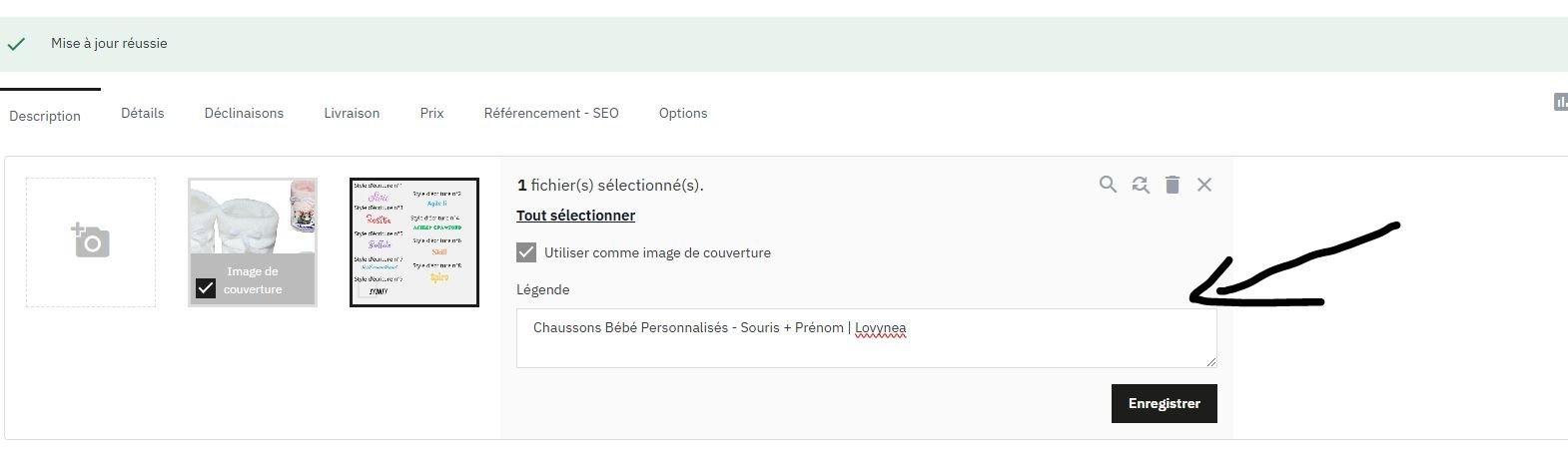Open the Déclinaisons tab
This screenshot has width=1568, height=458.
pyautogui.click(x=244, y=113)
